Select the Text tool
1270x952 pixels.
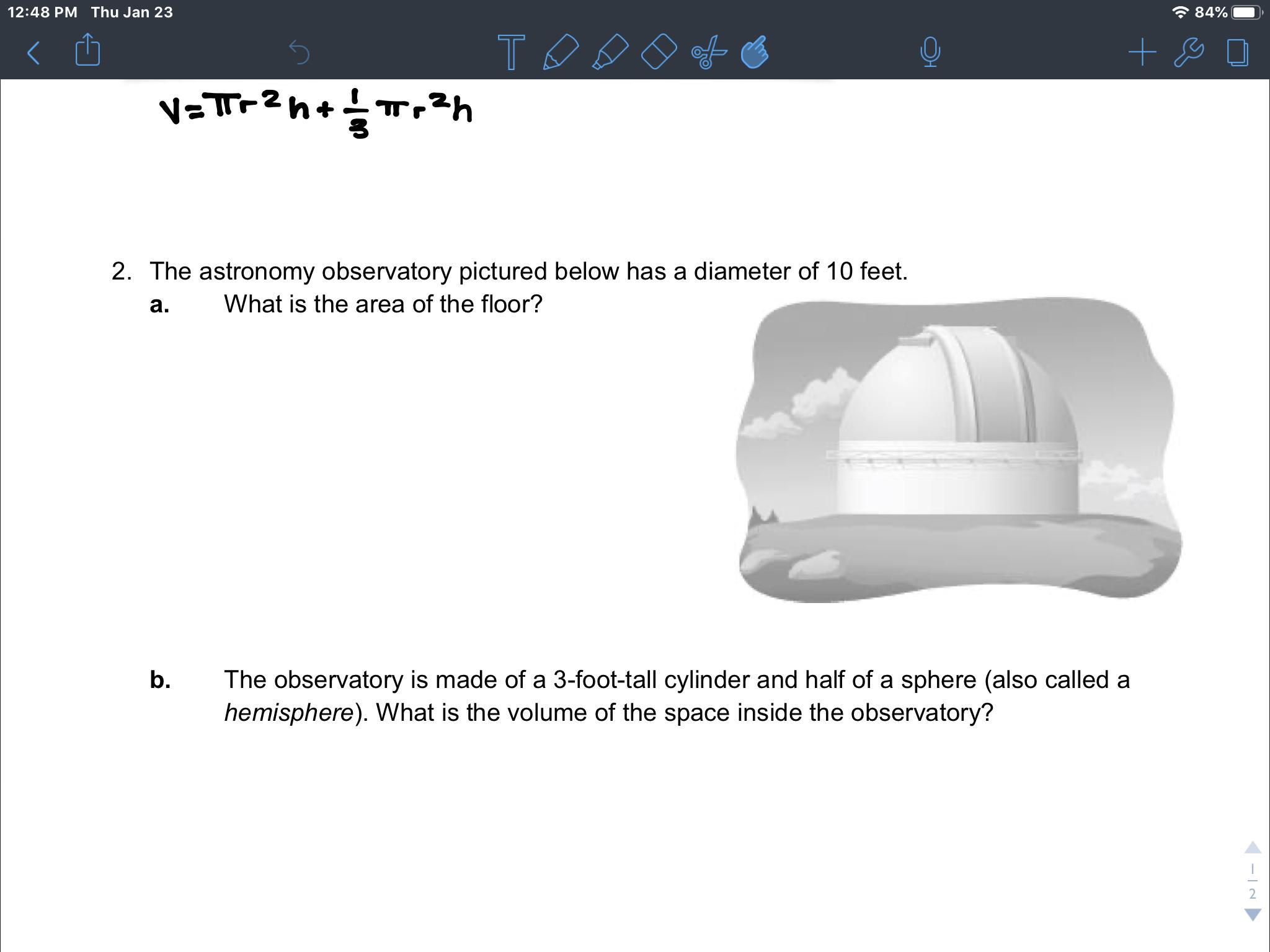click(x=511, y=52)
